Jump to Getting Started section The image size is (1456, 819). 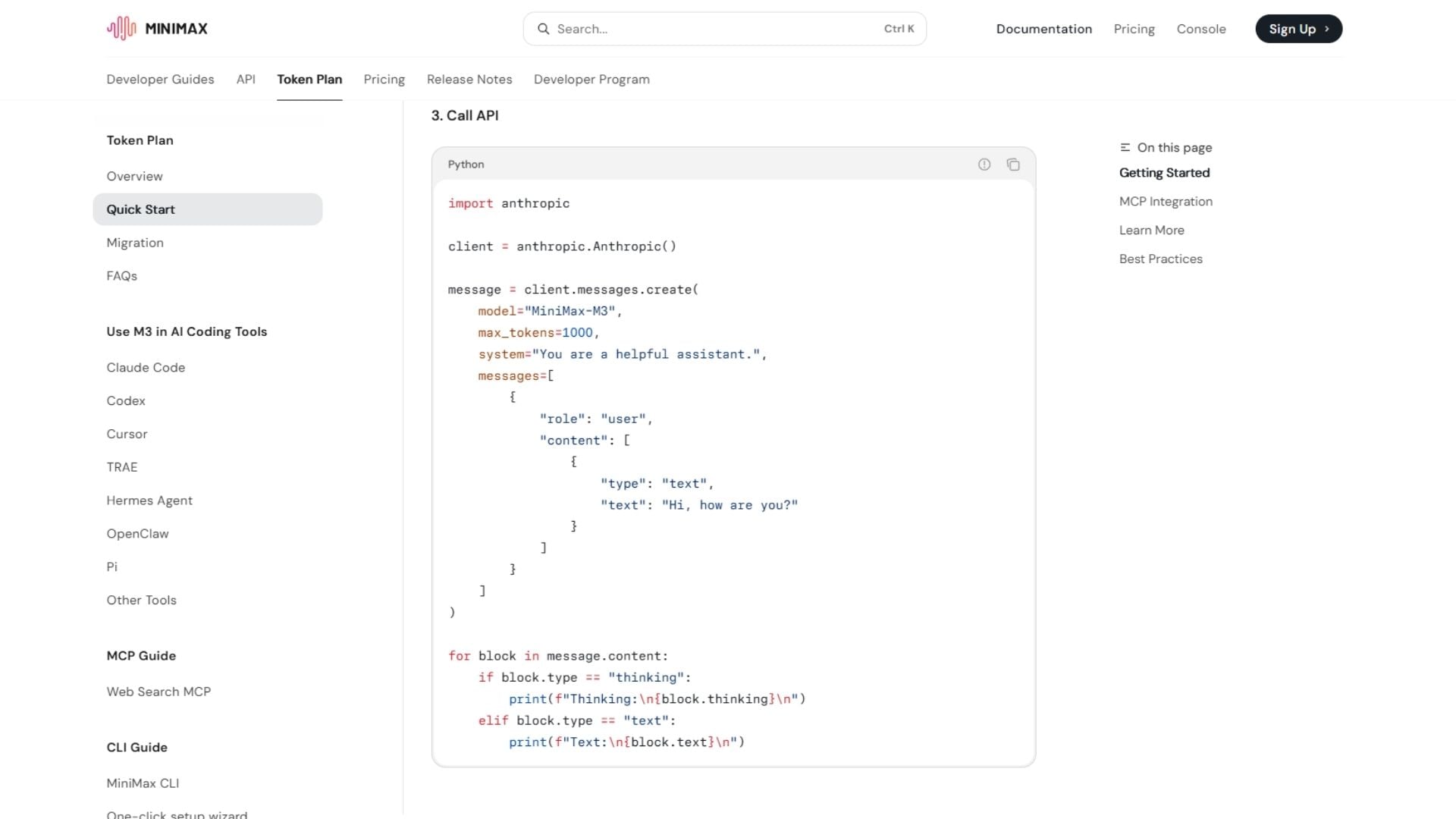click(x=1164, y=173)
